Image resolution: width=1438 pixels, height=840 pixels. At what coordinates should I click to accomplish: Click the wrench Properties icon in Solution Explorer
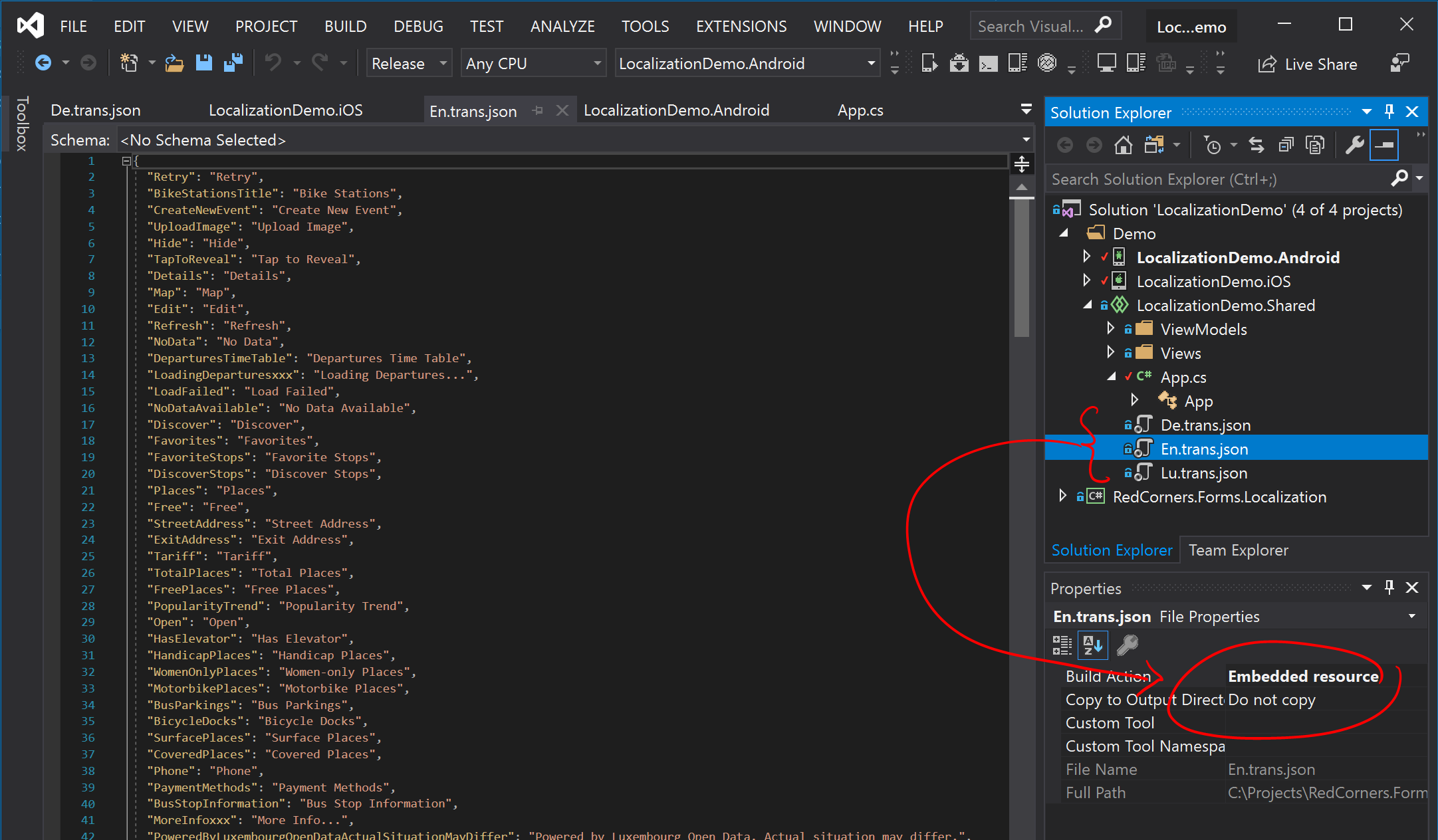(x=1354, y=145)
